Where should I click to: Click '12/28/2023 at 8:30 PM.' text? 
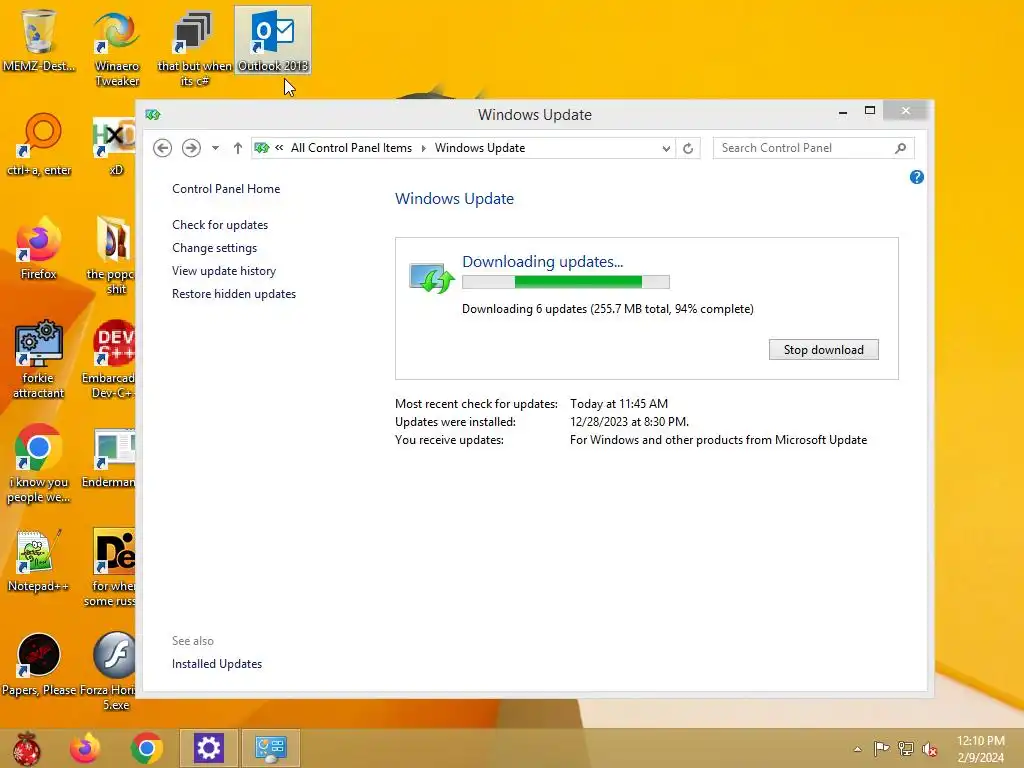[x=629, y=422]
